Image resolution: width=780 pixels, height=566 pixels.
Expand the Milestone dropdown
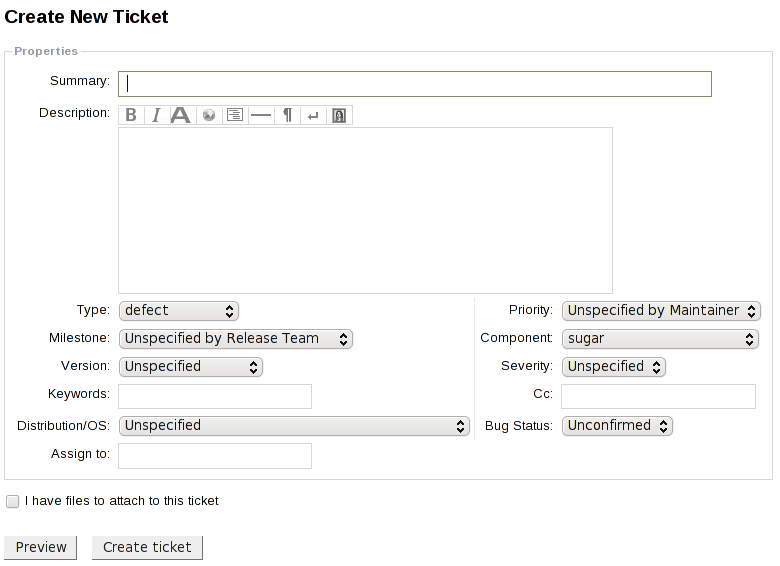coord(235,339)
